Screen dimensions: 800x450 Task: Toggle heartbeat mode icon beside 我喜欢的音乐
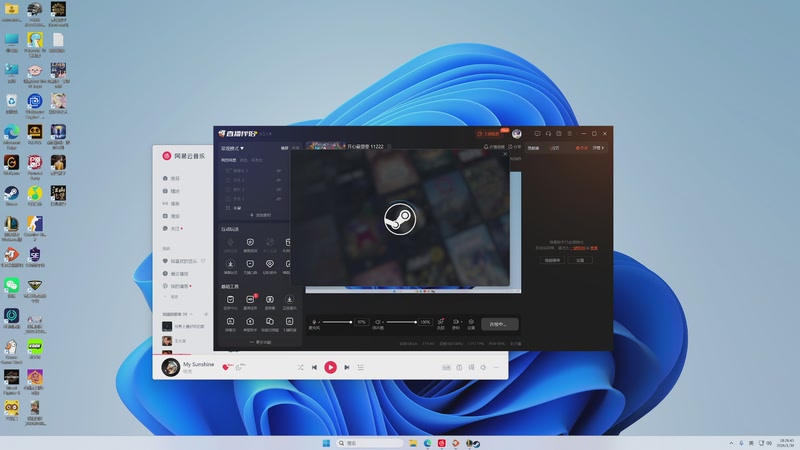coord(203,261)
